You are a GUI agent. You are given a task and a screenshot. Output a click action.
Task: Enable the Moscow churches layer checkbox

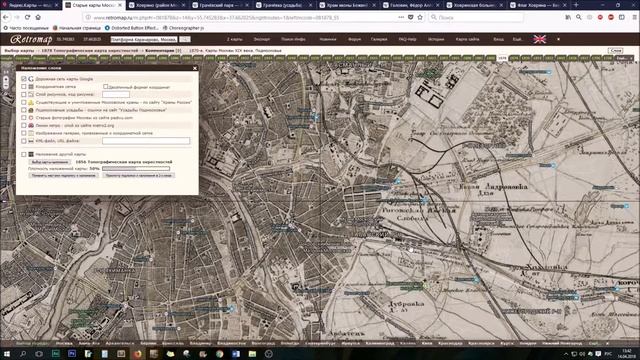coord(24,102)
